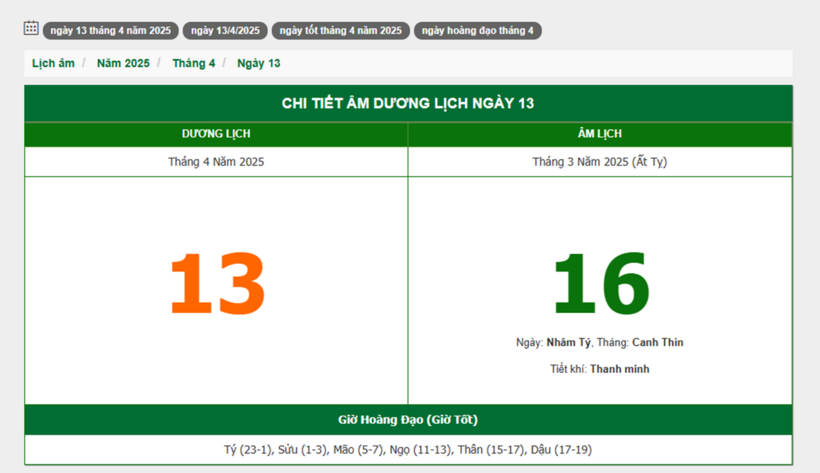Viewport: 820px width, 473px height.
Task: Click the "CHI TIẾT ÂM DƯƠNG LỊCH NGÀY 13" heading
Action: (408, 104)
